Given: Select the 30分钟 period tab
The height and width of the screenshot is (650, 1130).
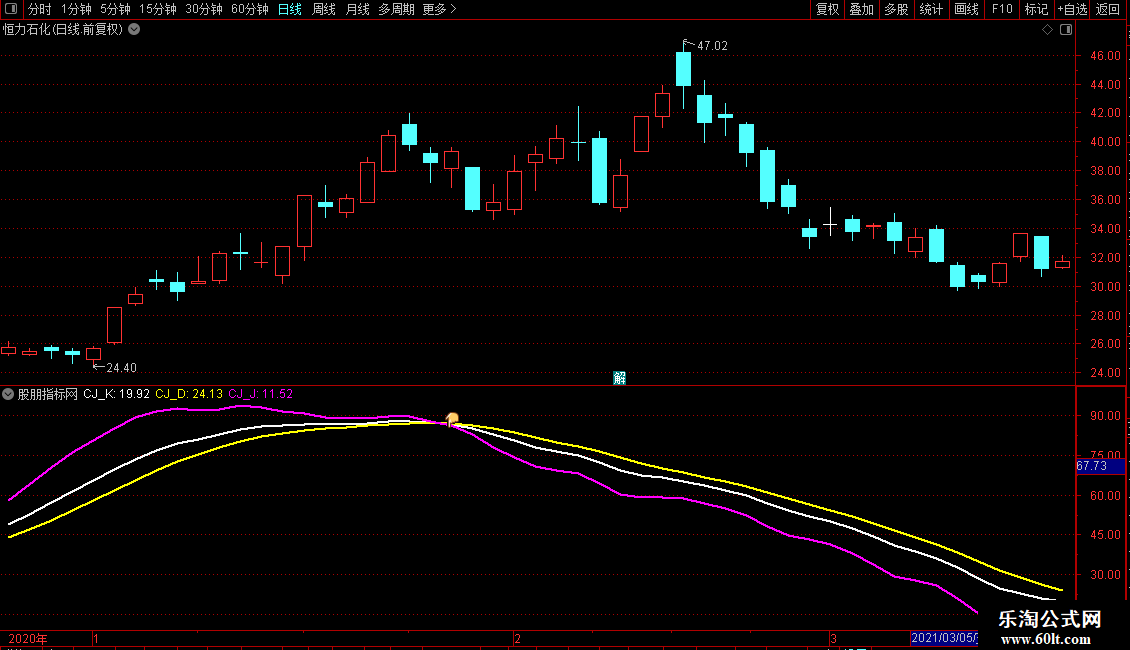Looking at the screenshot, I should [204, 9].
